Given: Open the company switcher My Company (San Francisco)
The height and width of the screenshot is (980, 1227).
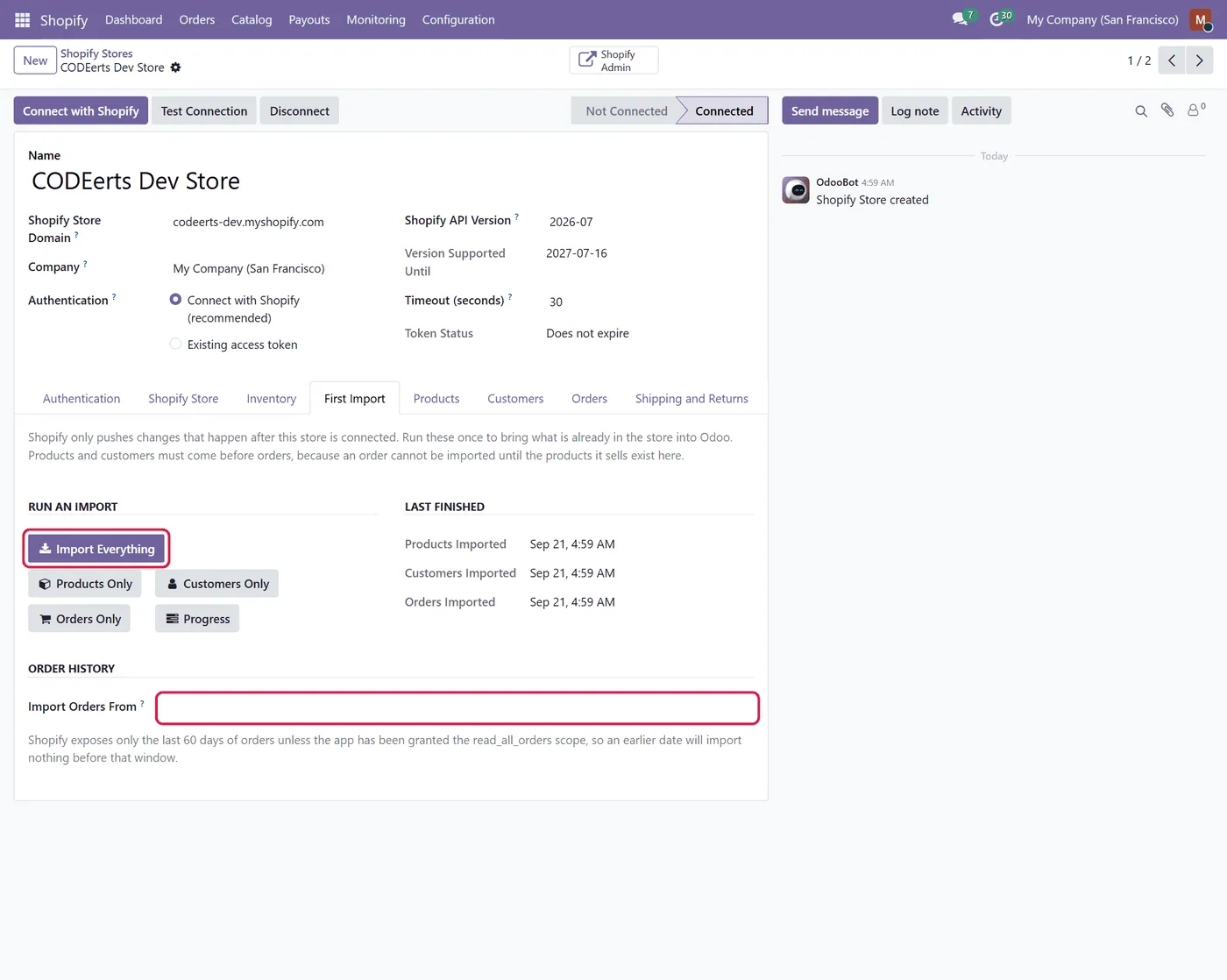Looking at the screenshot, I should coord(1103,19).
